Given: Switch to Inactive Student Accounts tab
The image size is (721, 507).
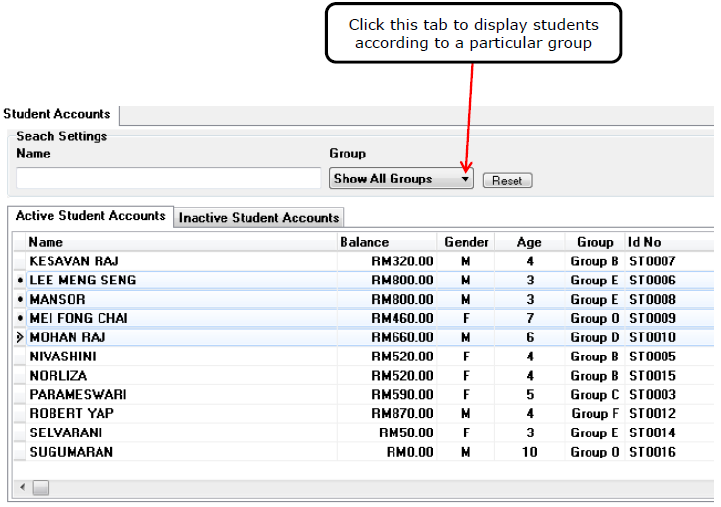Looking at the screenshot, I should (x=259, y=218).
